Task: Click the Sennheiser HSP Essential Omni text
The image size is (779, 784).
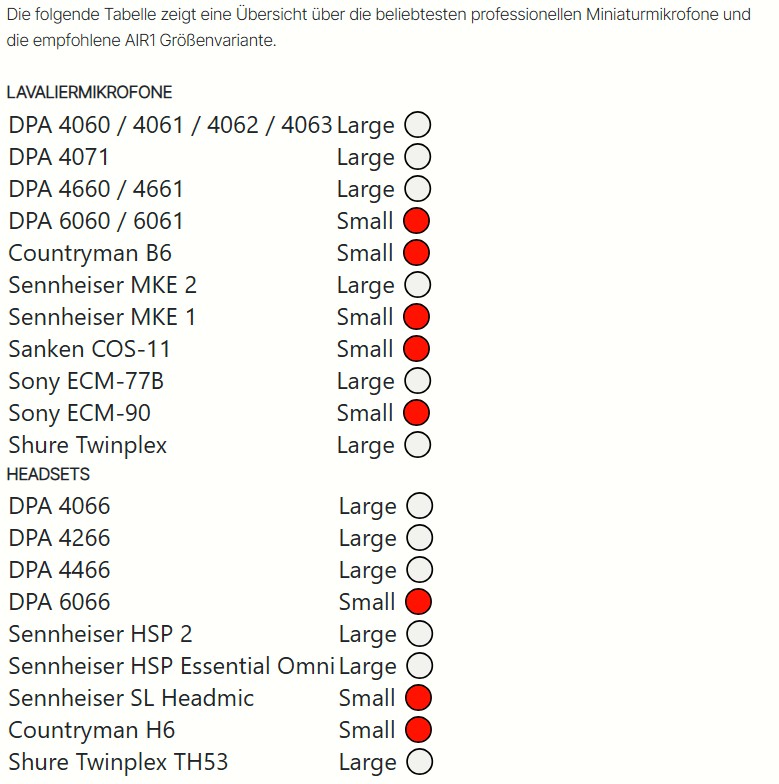Action: click(x=171, y=666)
